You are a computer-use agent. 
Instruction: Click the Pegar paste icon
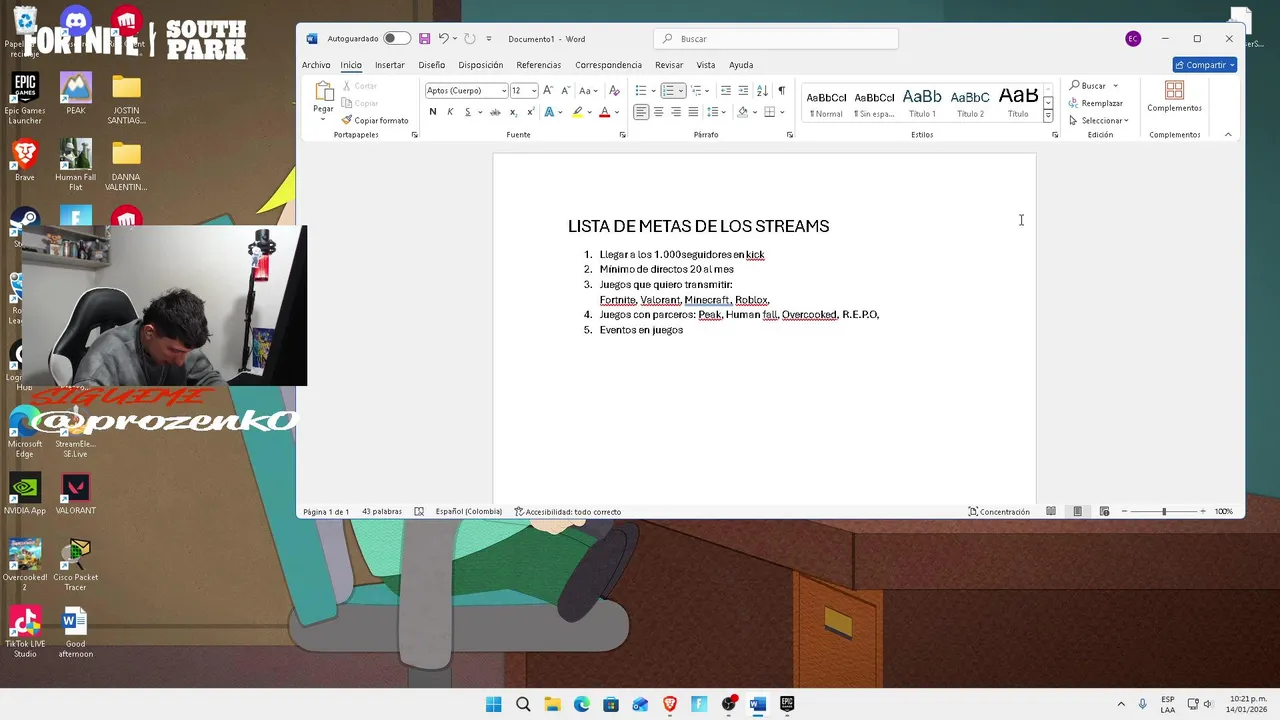click(x=323, y=92)
